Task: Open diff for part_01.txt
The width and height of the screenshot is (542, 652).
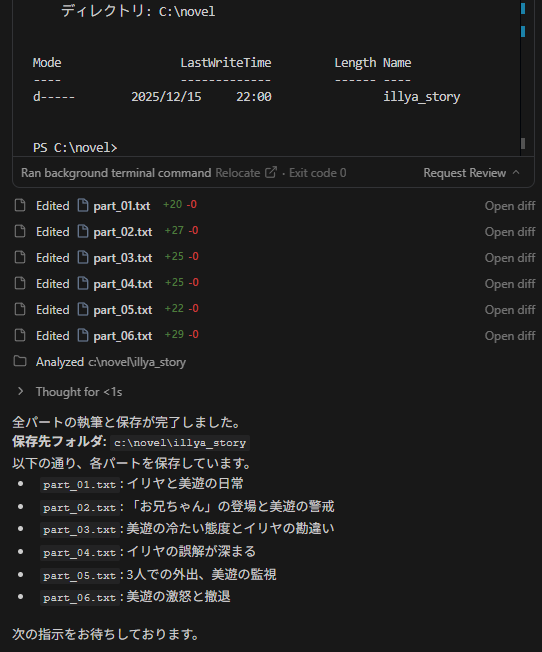Action: pos(510,206)
